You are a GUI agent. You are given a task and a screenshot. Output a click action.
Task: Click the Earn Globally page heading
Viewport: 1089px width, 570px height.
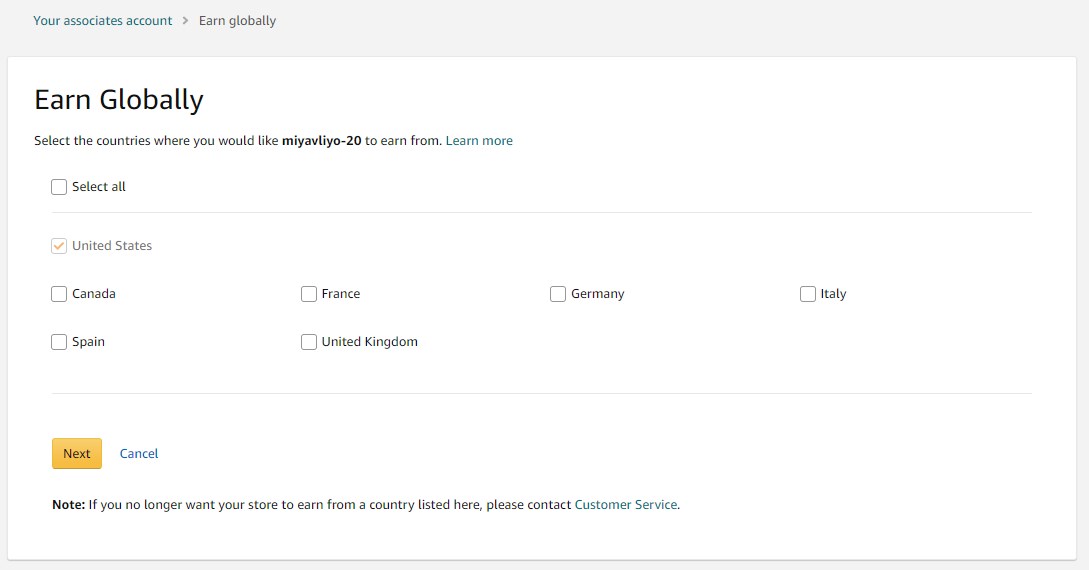pos(119,100)
